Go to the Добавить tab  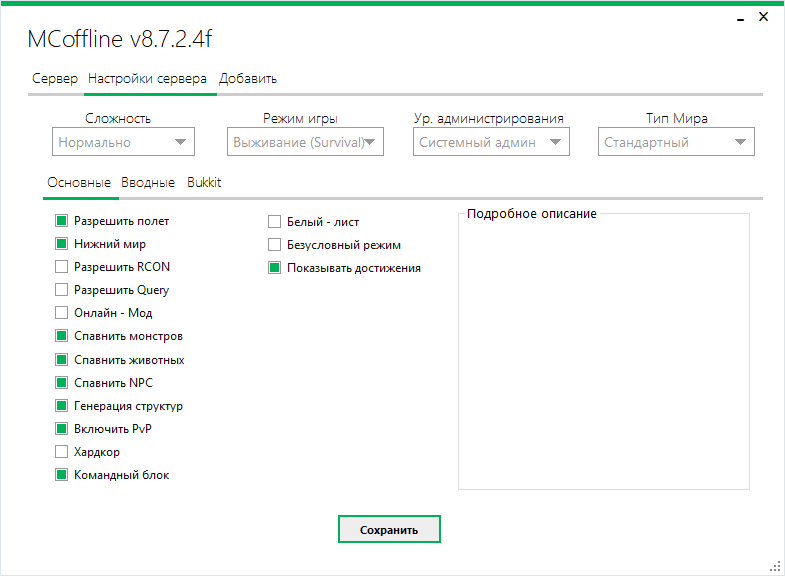click(248, 79)
